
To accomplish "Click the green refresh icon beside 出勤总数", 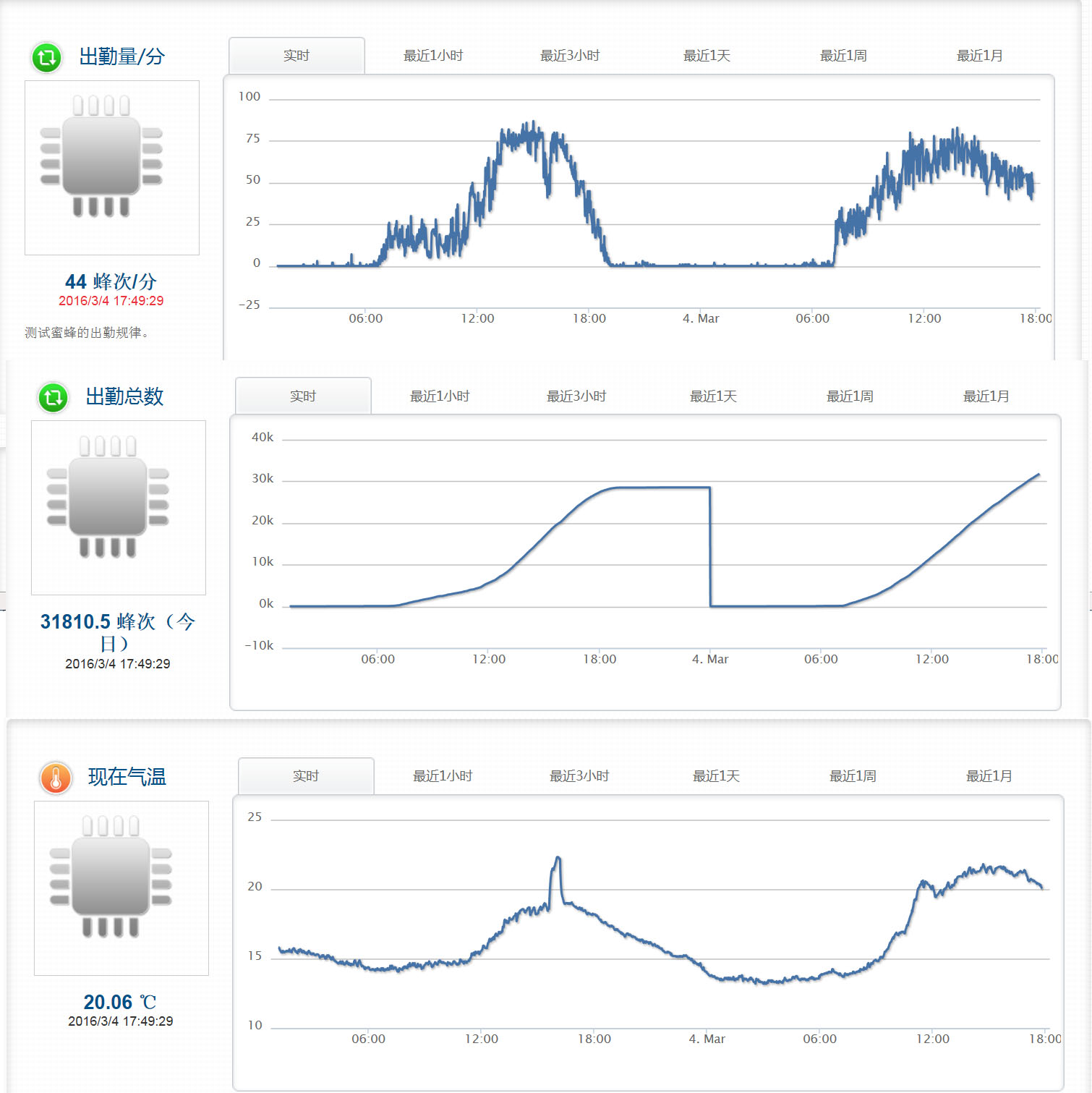I will pos(53,397).
